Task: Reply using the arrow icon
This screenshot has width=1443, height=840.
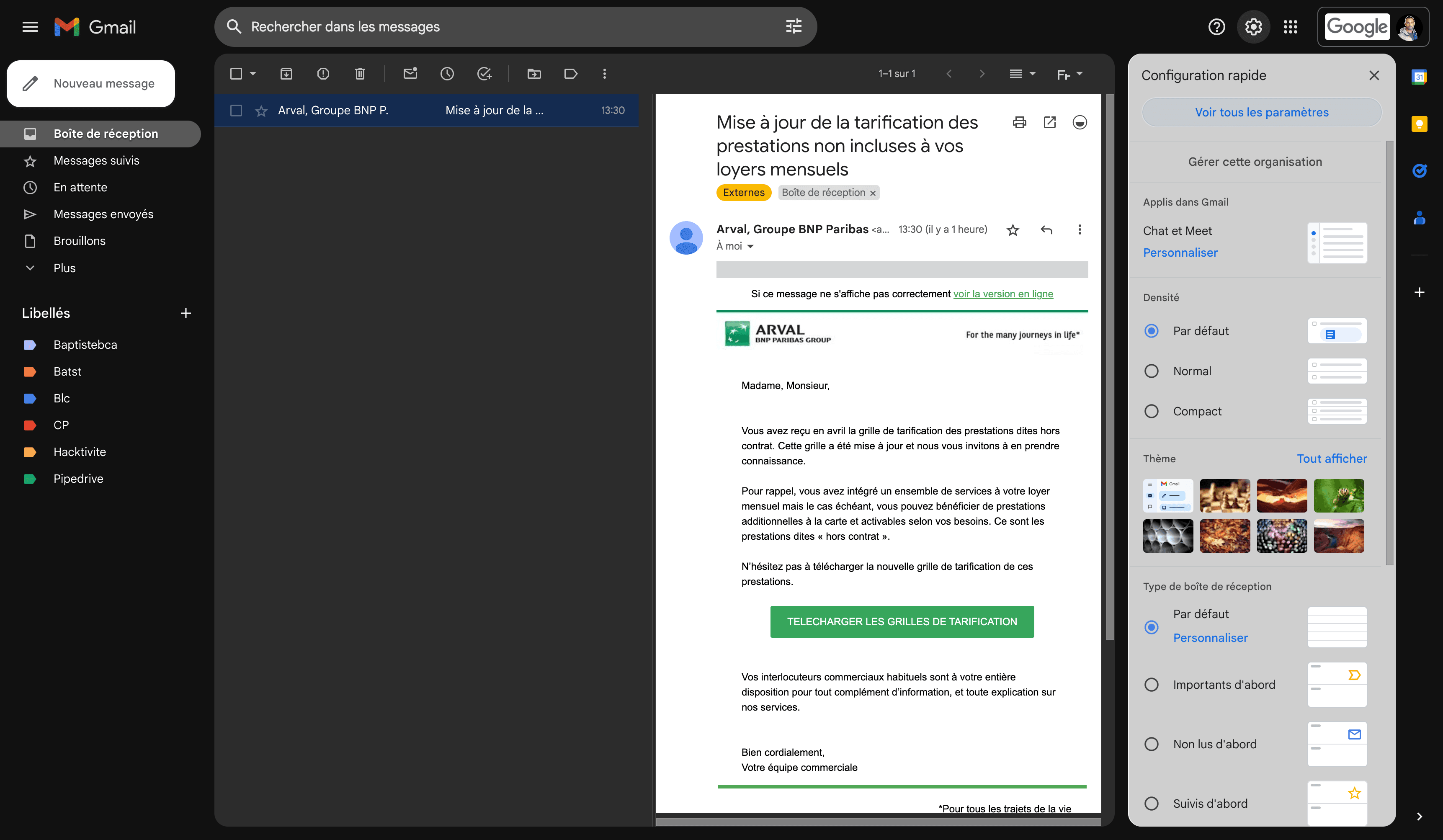Action: (x=1046, y=230)
